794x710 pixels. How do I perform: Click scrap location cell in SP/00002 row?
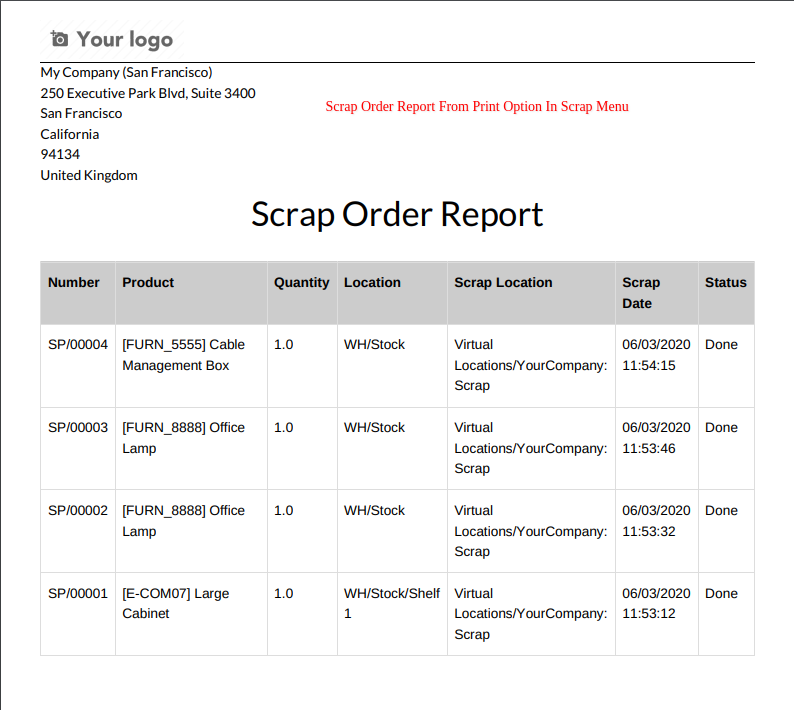[x=531, y=531]
